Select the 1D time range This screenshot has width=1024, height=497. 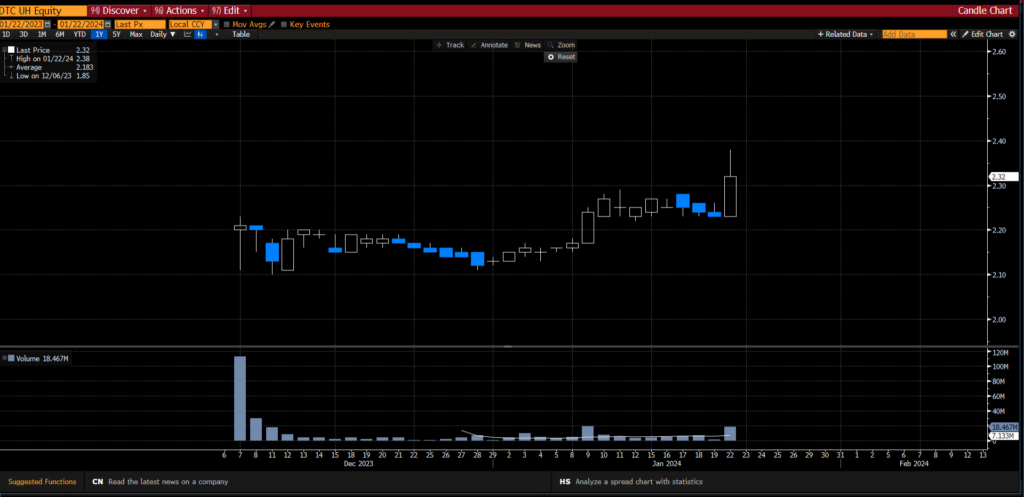(6, 34)
